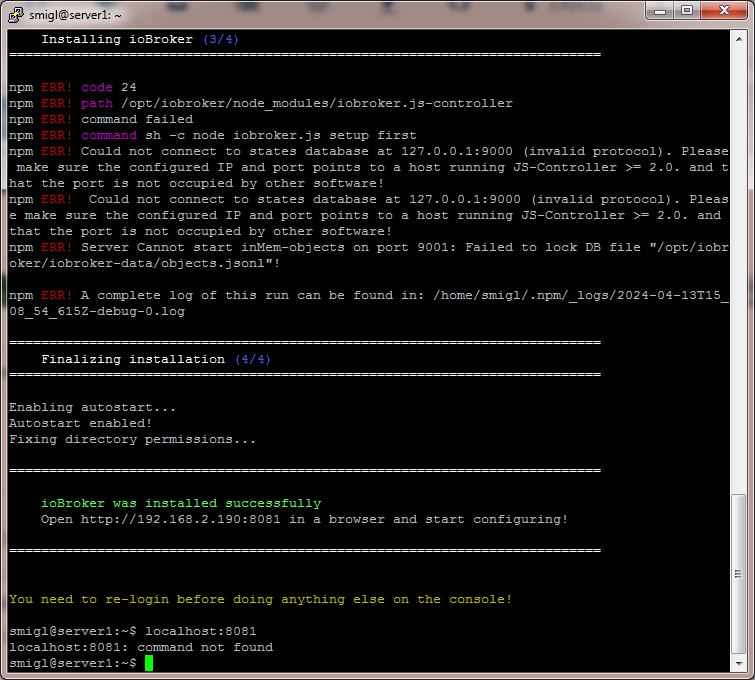Click 'ioBroker was installed successfully' message

(x=181, y=503)
